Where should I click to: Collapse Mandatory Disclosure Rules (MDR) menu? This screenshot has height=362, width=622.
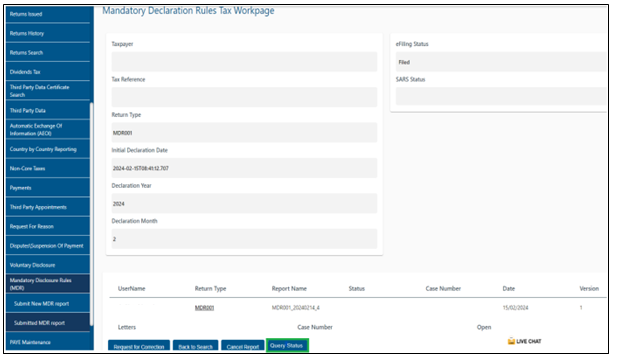click(x=48, y=284)
